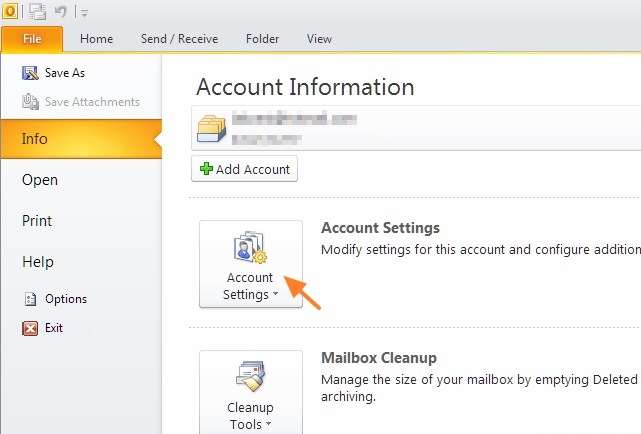This screenshot has height=434, width=641.
Task: Click the mailbox folder icon beside the account name
Action: (211, 128)
